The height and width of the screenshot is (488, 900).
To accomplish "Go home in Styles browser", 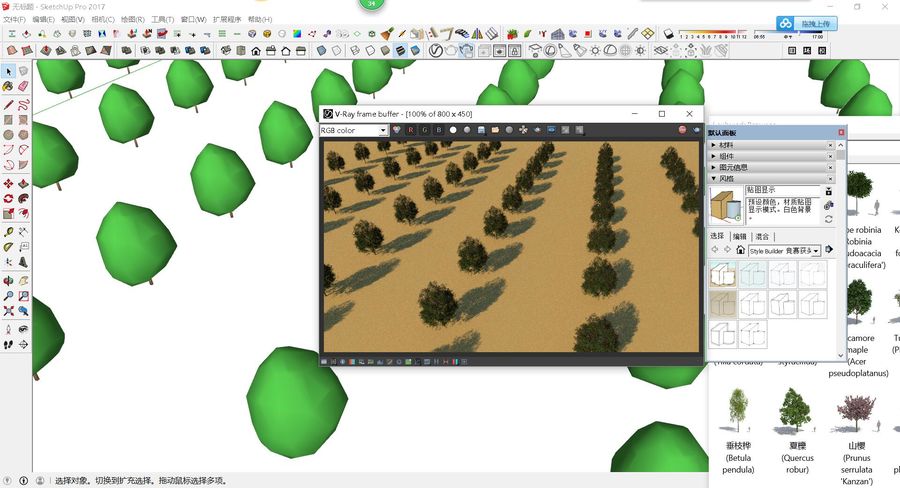I will tap(740, 250).
